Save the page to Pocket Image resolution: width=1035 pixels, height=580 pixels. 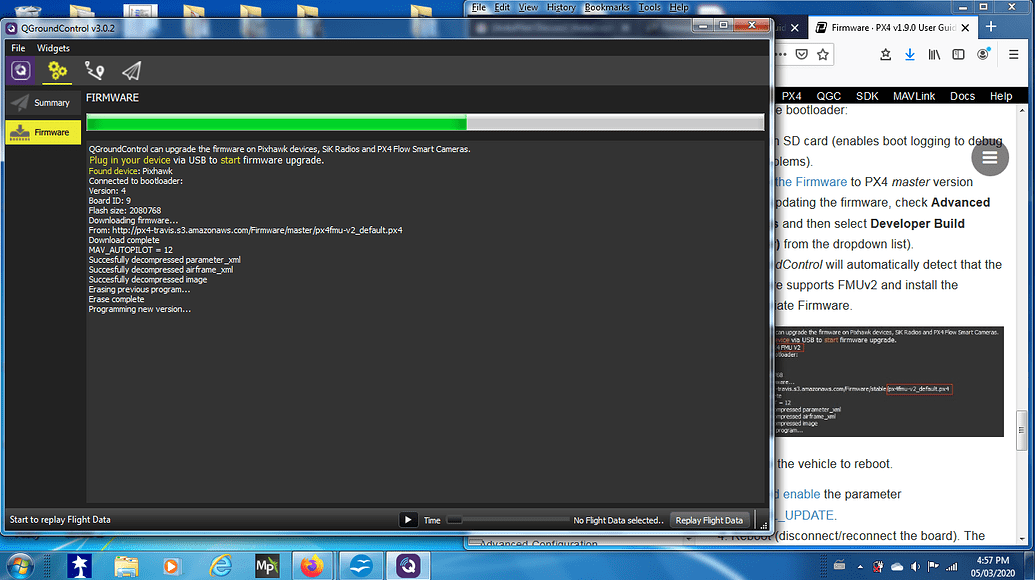(801, 55)
